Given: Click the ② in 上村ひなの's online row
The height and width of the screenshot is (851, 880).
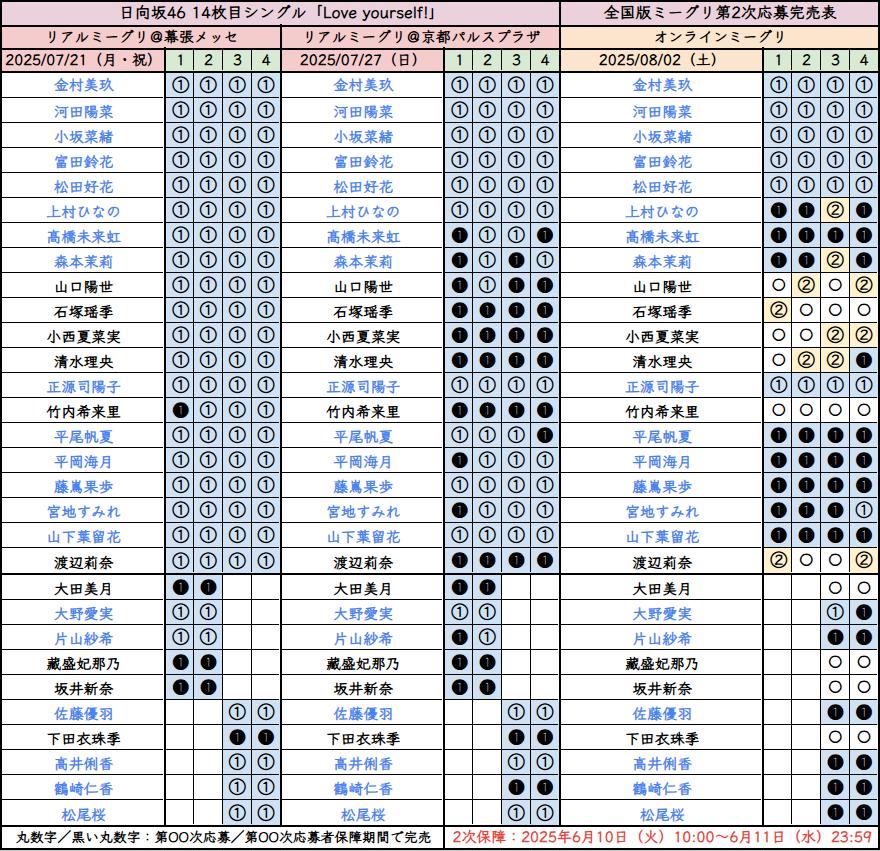Looking at the screenshot, I should (835, 211).
